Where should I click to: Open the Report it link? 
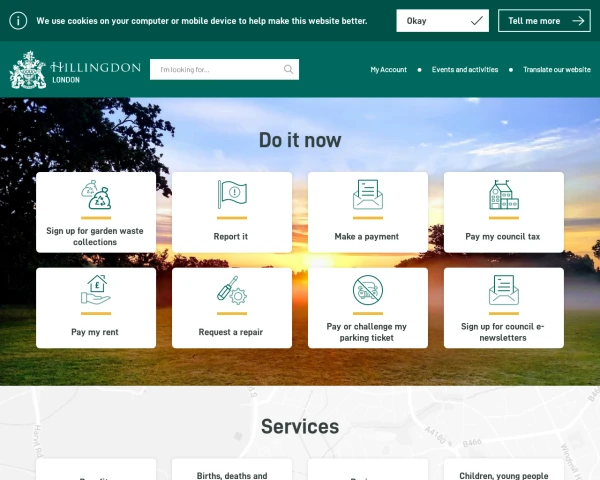point(232,212)
